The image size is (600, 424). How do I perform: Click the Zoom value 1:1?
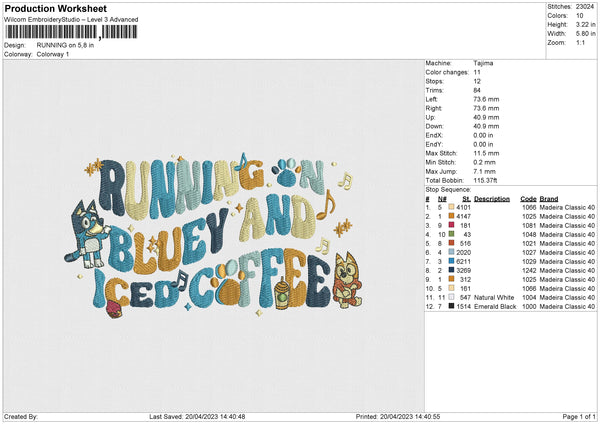[x=580, y=42]
